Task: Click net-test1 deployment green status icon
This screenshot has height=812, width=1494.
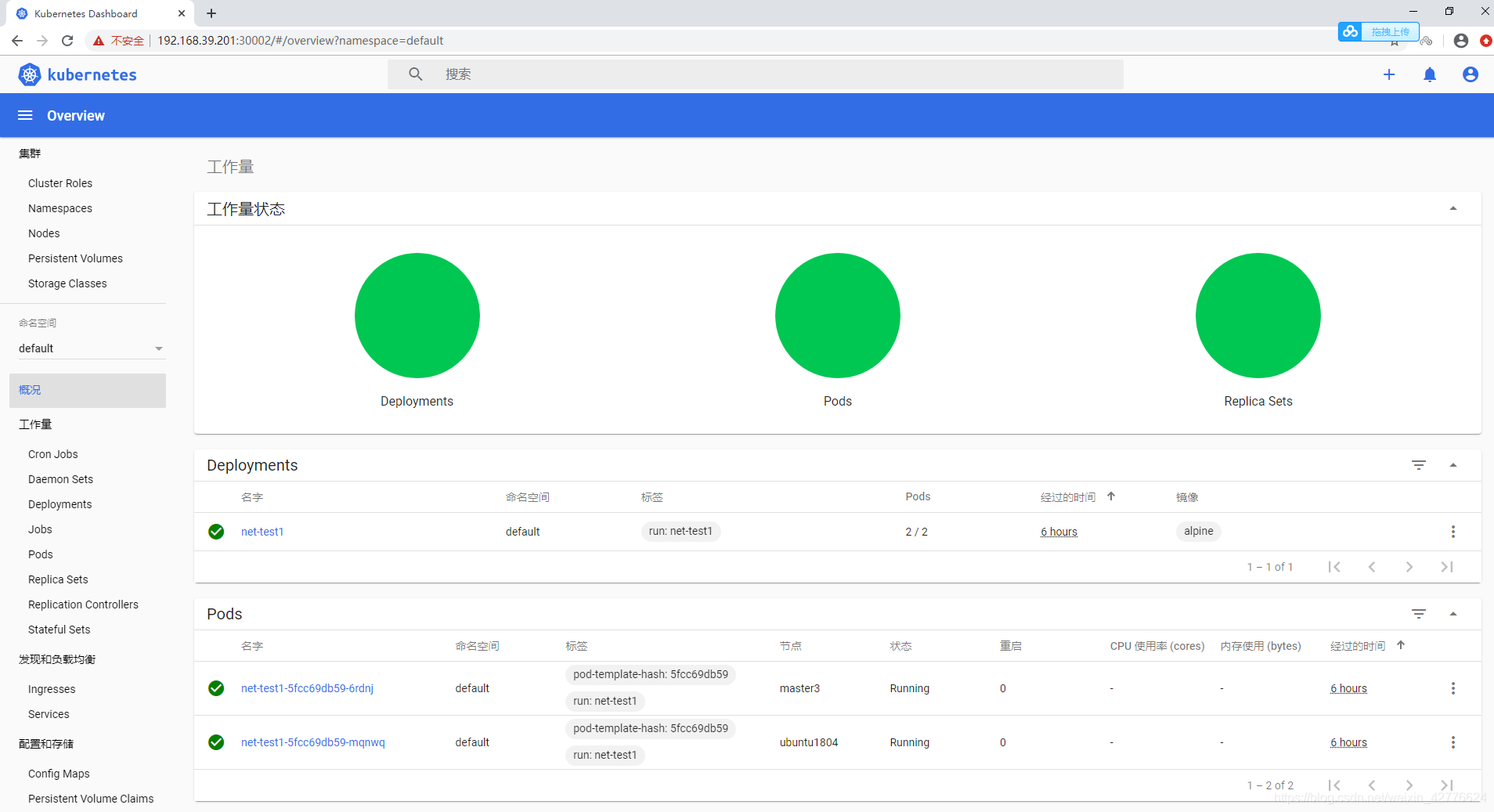Action: [216, 532]
